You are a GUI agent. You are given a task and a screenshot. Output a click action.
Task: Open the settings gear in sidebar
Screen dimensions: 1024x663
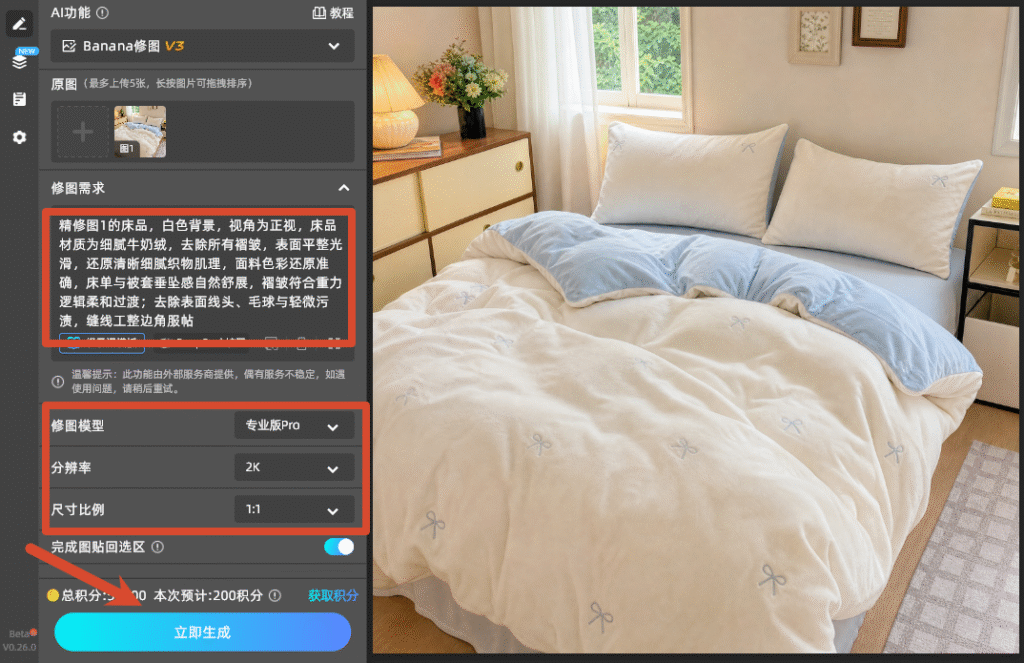[19, 137]
